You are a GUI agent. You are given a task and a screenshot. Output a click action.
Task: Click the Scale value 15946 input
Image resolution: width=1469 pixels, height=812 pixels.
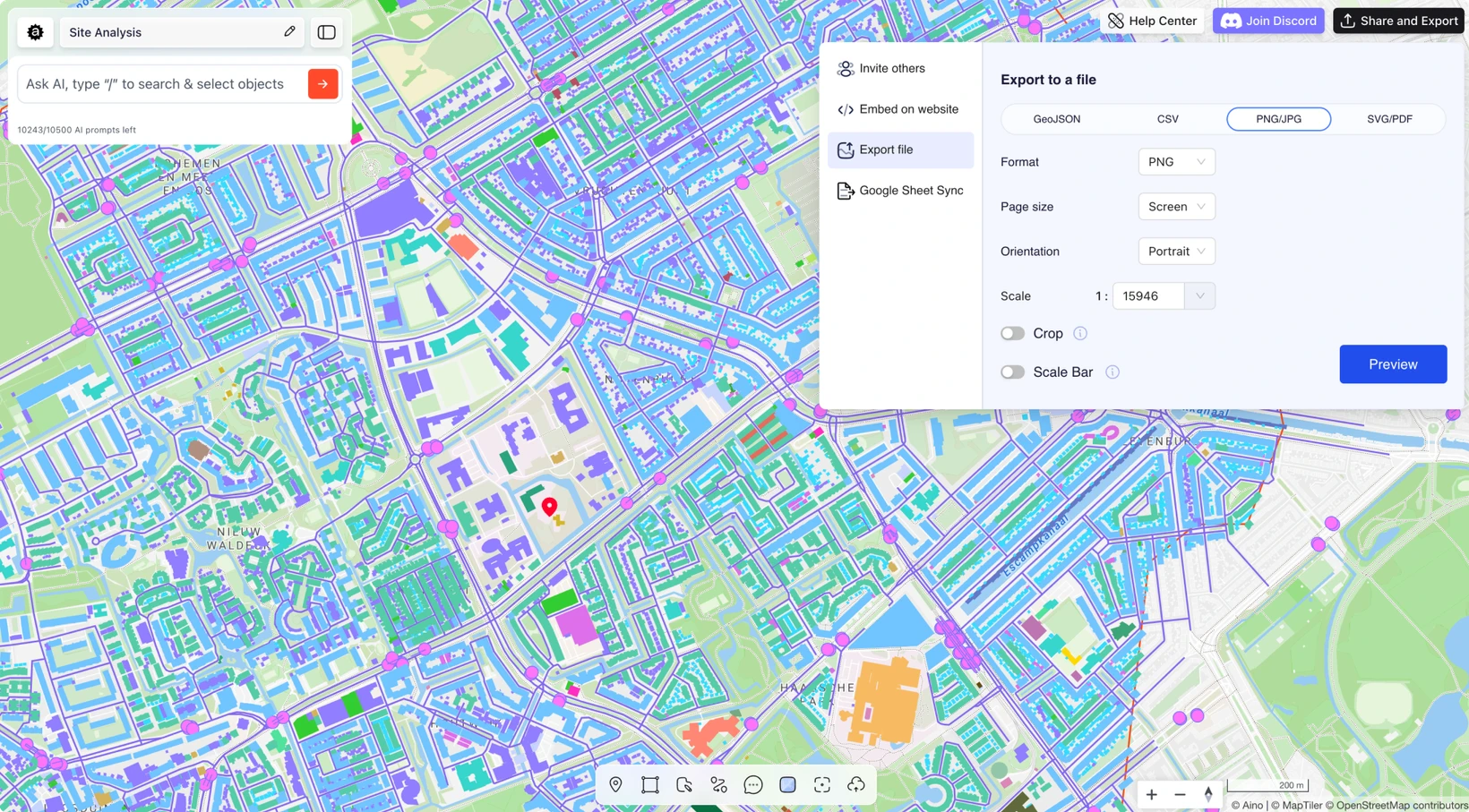click(1148, 296)
